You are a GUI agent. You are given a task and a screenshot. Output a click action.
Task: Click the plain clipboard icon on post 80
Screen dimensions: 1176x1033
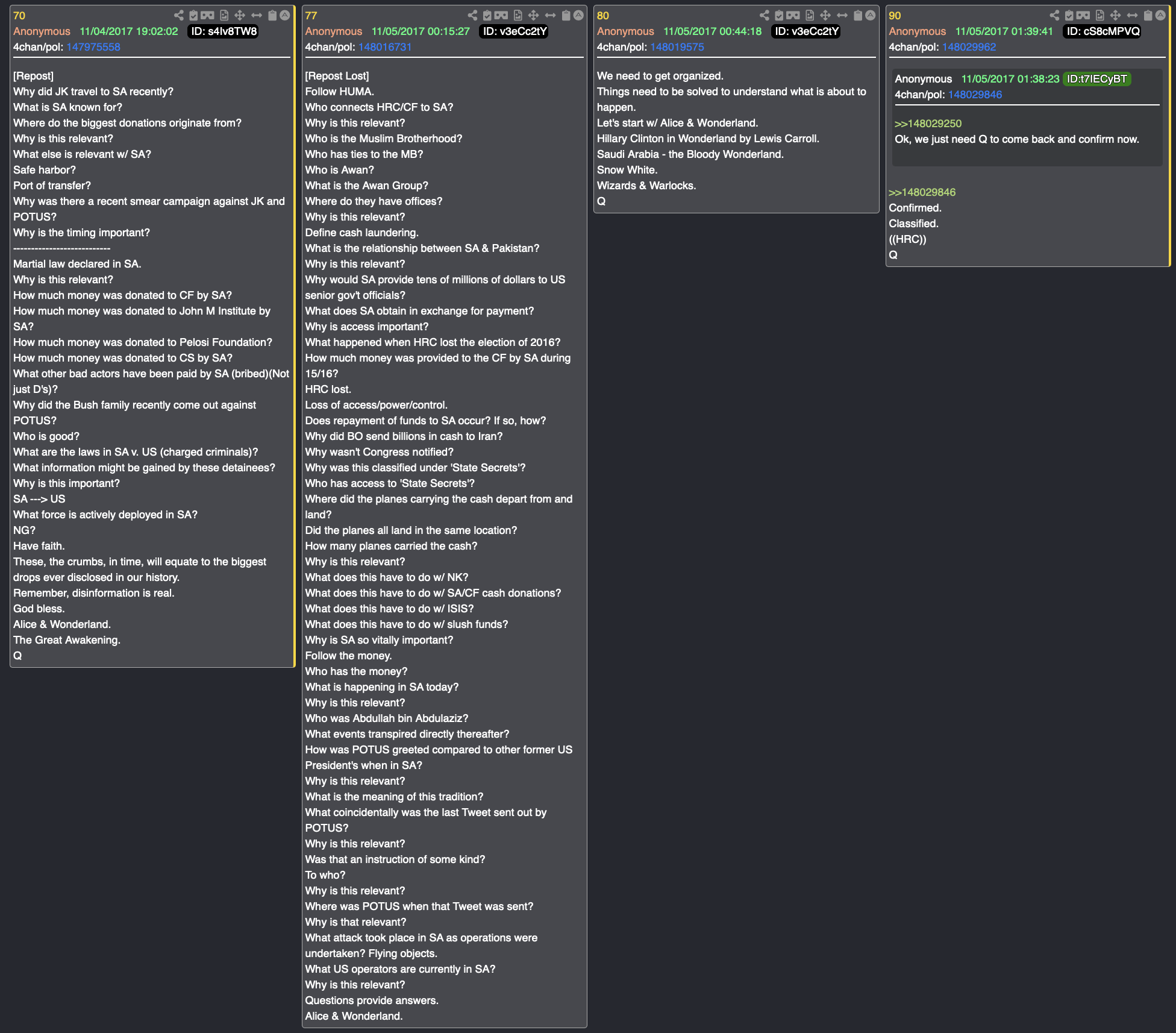coord(858,15)
